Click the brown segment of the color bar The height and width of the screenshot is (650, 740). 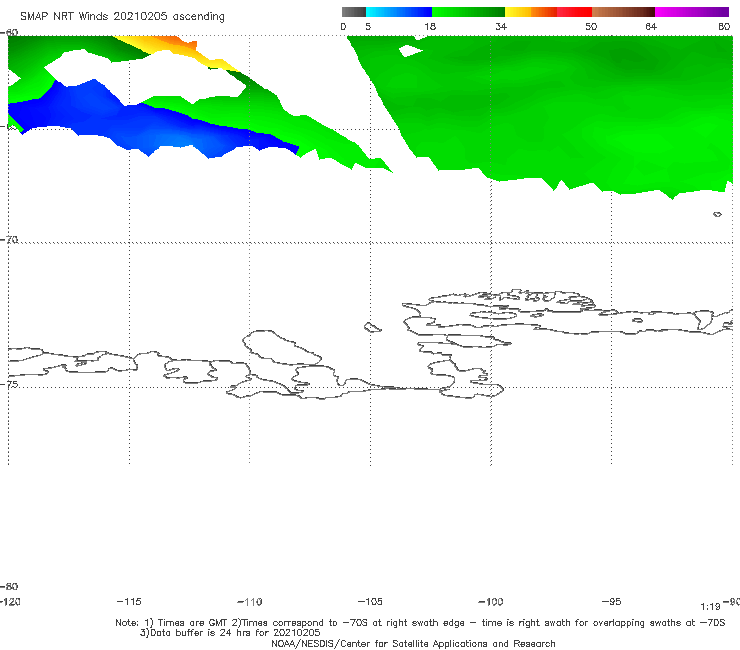point(623,12)
